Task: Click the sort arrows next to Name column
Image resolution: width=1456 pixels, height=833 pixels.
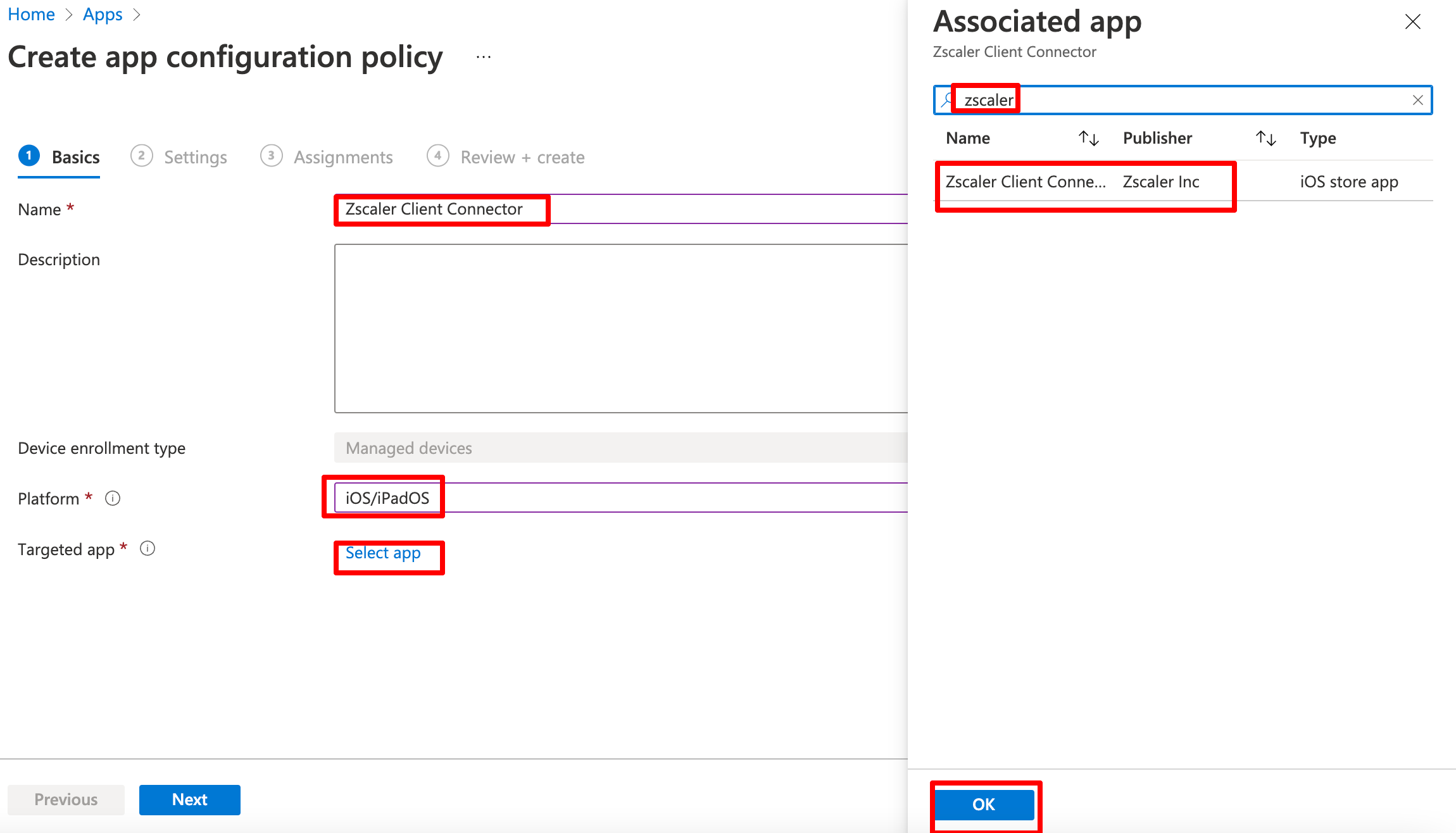Action: [x=1089, y=138]
